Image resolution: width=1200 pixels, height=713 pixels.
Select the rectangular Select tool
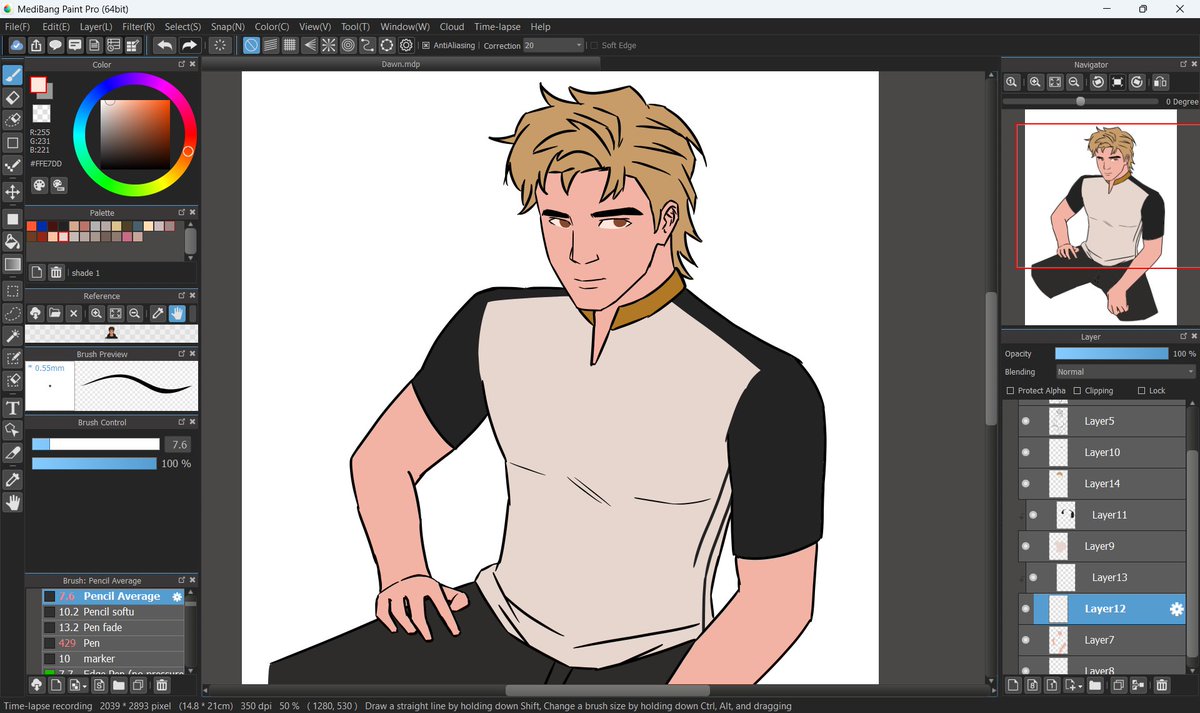tap(12, 291)
